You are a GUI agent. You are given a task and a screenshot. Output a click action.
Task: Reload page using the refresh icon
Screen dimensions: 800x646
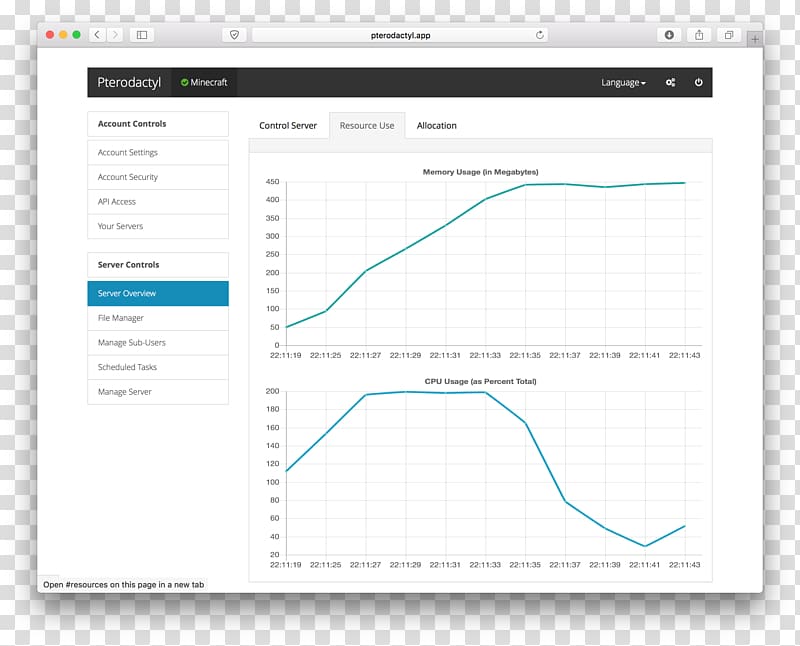pyautogui.click(x=539, y=35)
